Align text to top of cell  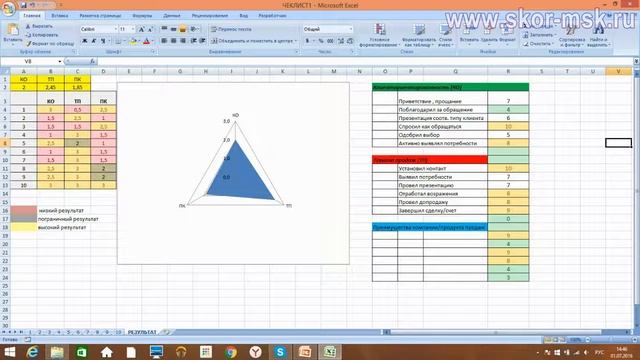[164, 29]
